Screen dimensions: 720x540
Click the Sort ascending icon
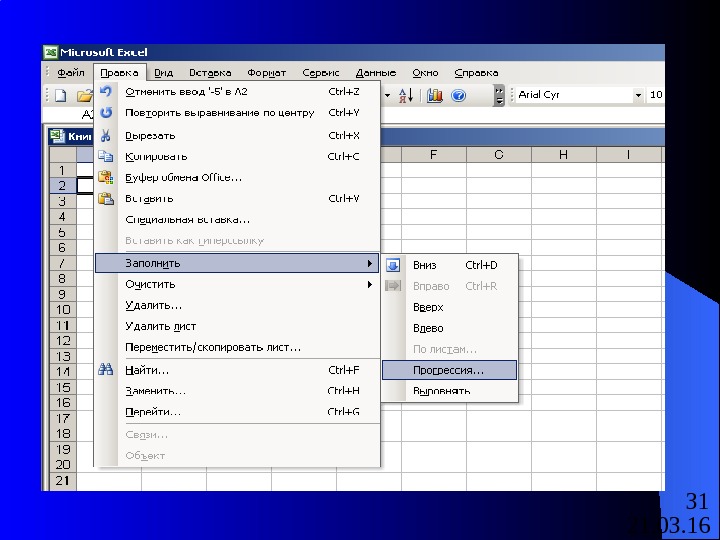point(406,95)
